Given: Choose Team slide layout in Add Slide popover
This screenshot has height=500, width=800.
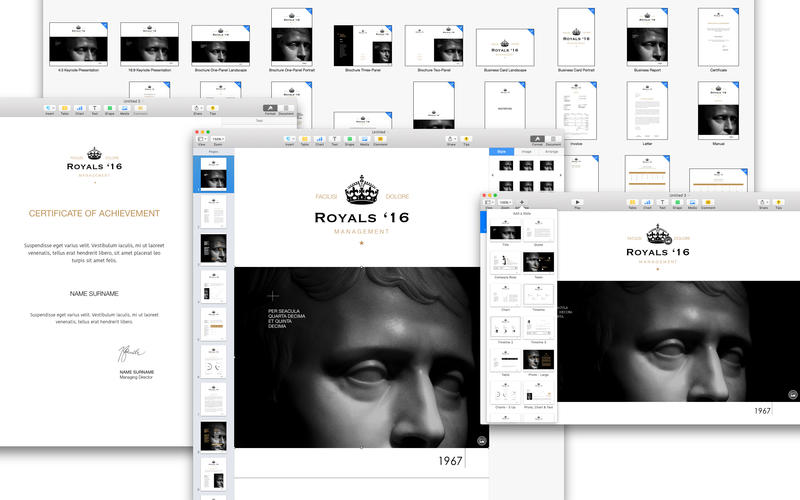Looking at the screenshot, I should (538, 264).
